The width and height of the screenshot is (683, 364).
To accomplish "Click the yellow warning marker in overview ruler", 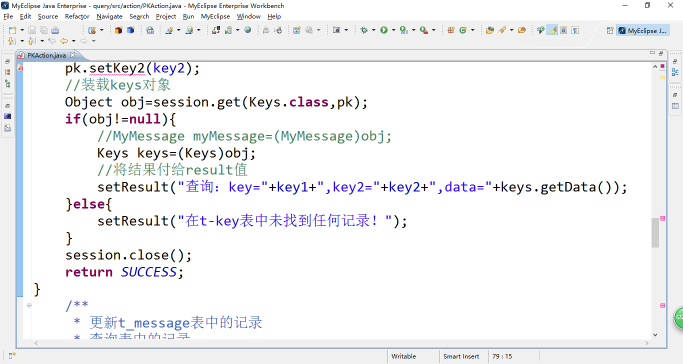I will (x=663, y=78).
